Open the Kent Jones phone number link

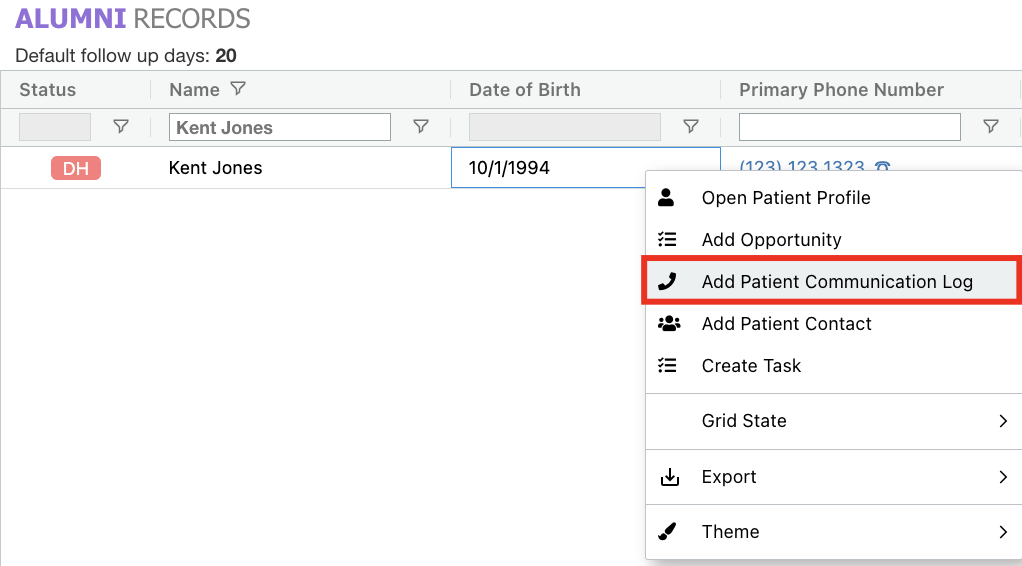coord(801,167)
